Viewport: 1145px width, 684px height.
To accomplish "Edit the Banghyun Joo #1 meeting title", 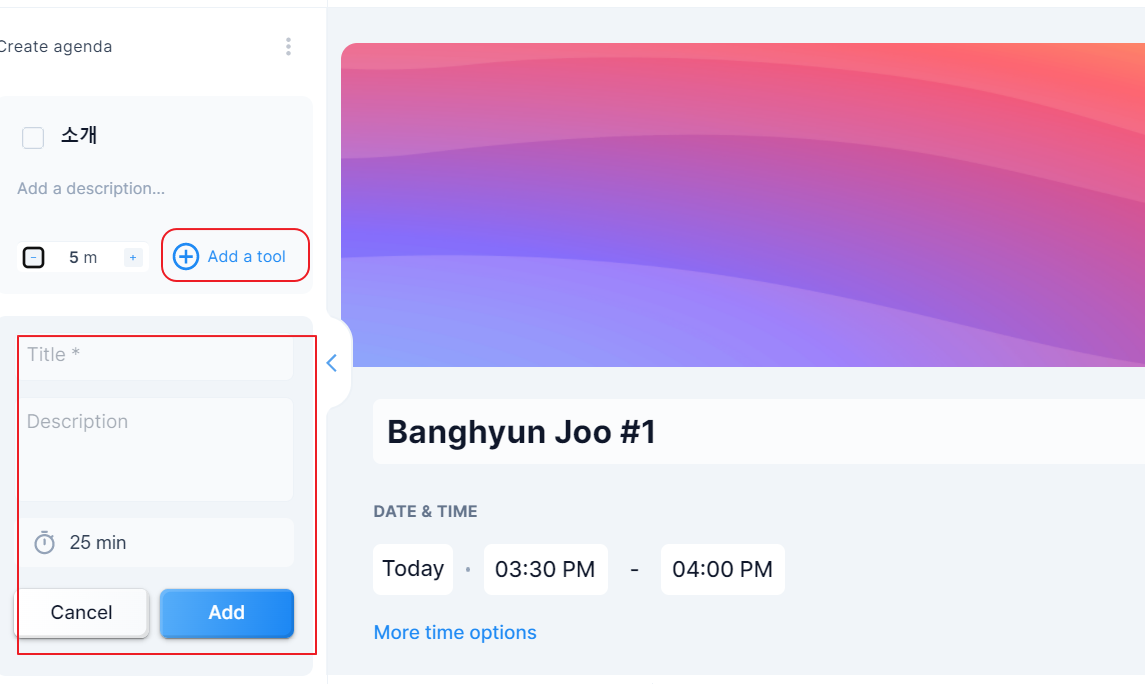I will (759, 431).
